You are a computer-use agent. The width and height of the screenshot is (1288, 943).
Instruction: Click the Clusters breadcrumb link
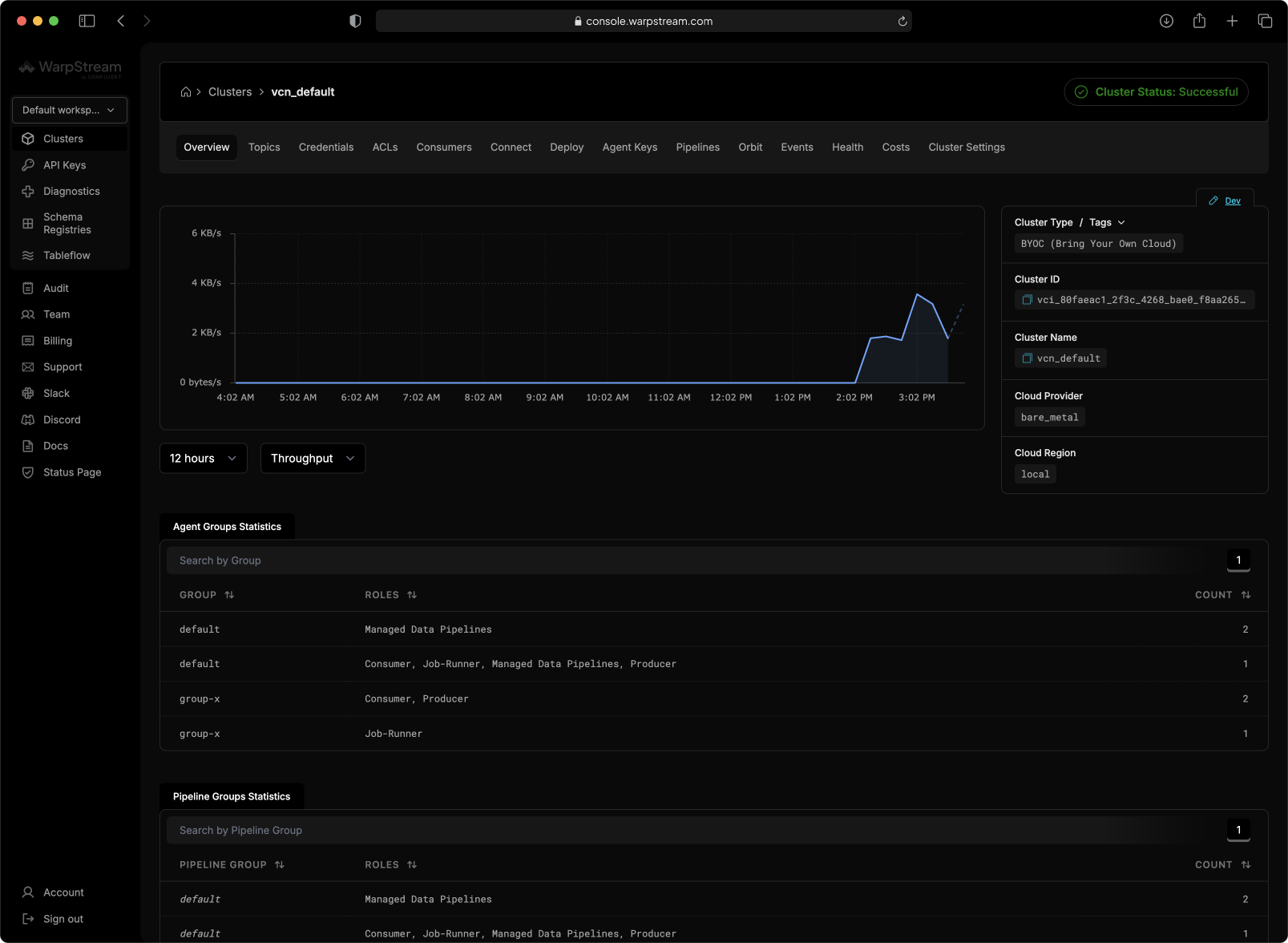pos(230,92)
